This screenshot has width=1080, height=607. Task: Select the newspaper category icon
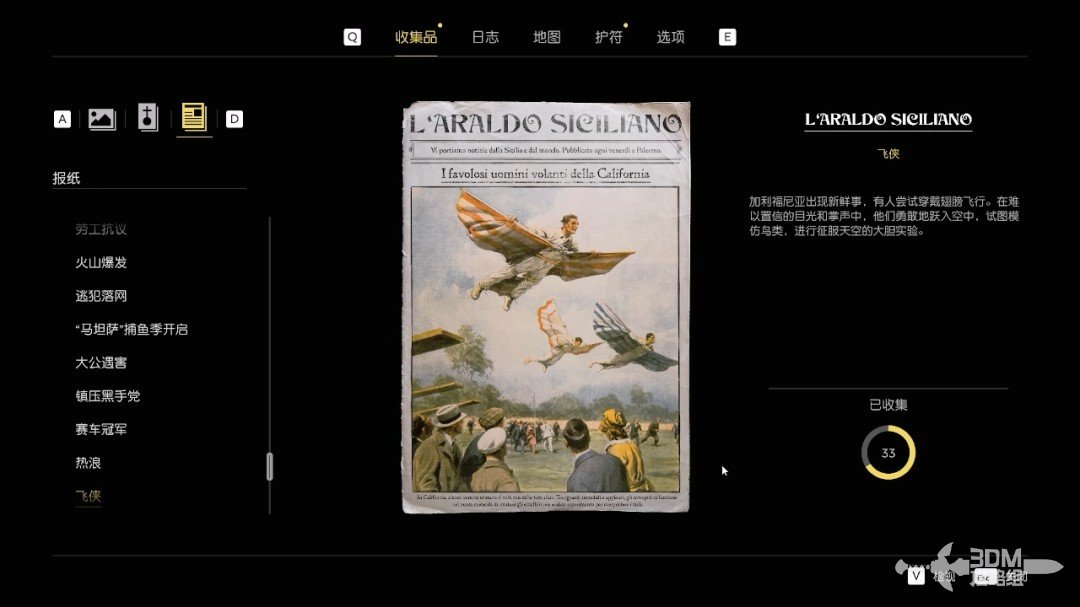(x=194, y=117)
